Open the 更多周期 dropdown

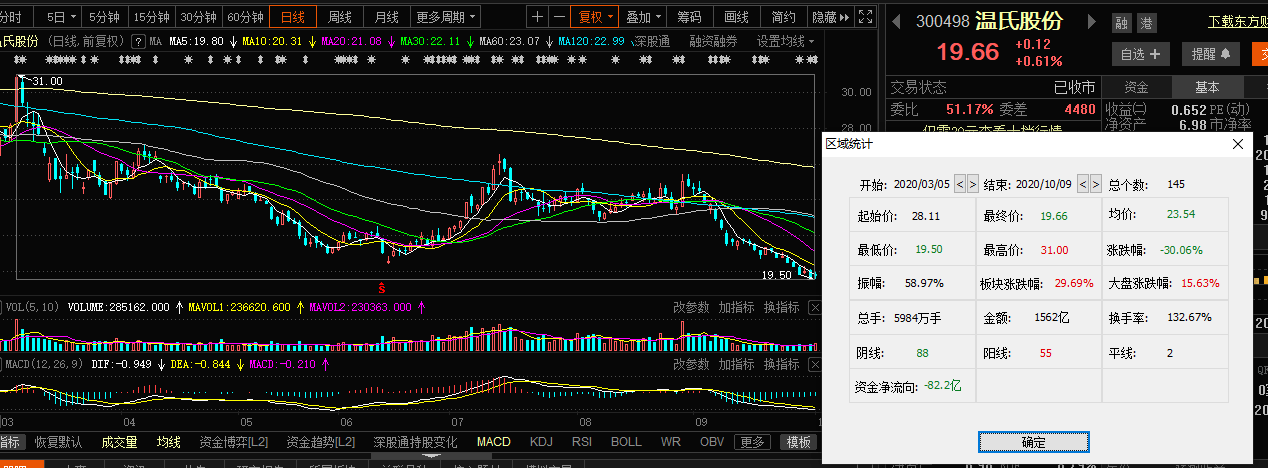tap(445, 17)
